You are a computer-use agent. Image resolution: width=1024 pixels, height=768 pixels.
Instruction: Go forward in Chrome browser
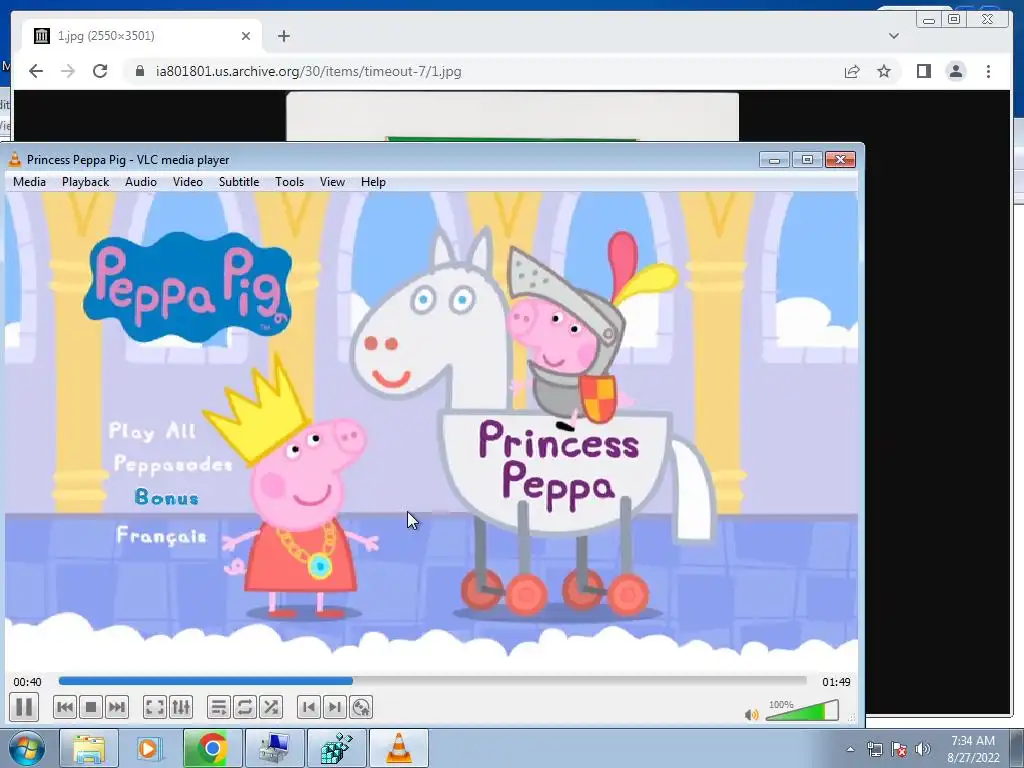click(x=68, y=71)
